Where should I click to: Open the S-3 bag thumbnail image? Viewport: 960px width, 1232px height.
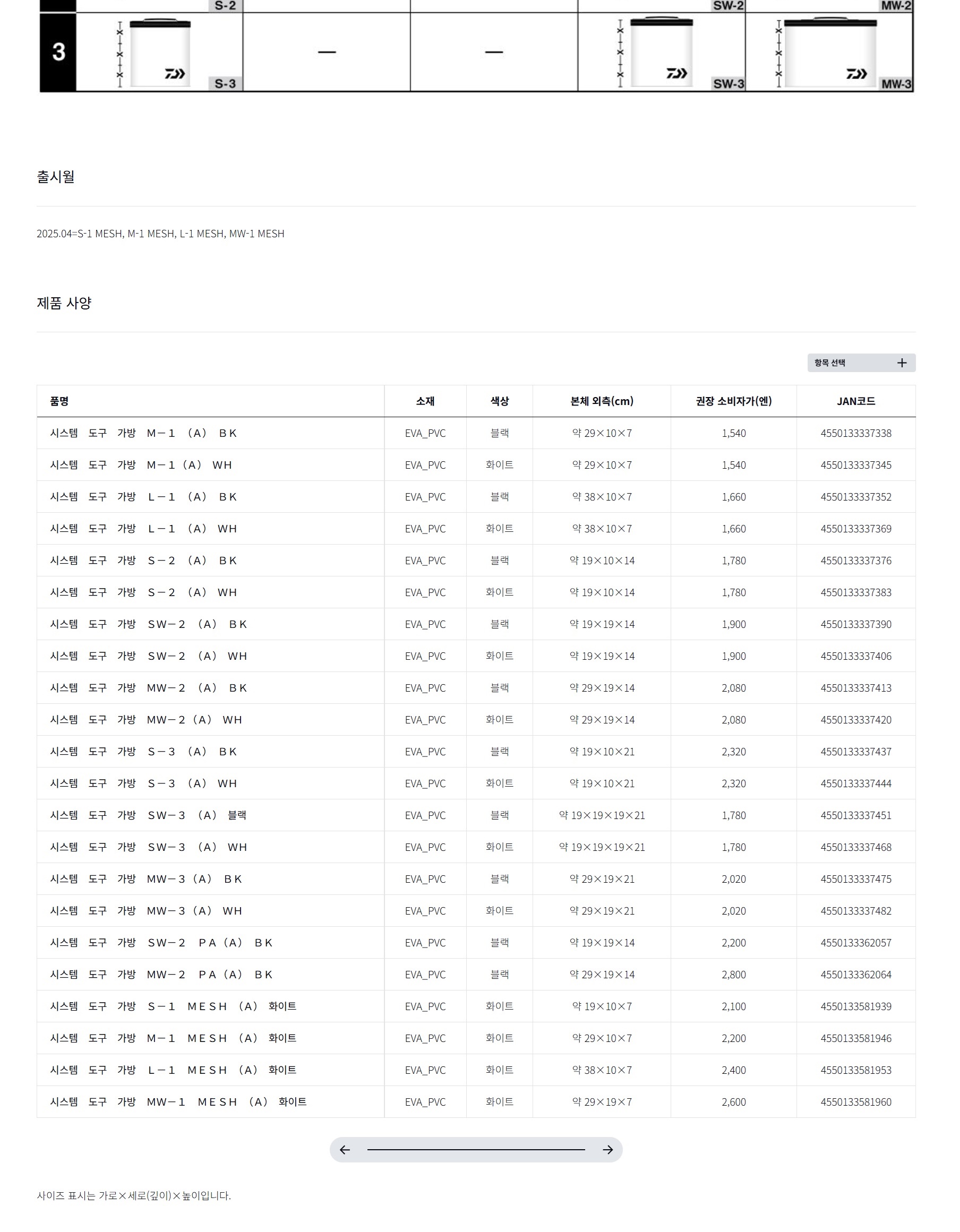(x=161, y=53)
